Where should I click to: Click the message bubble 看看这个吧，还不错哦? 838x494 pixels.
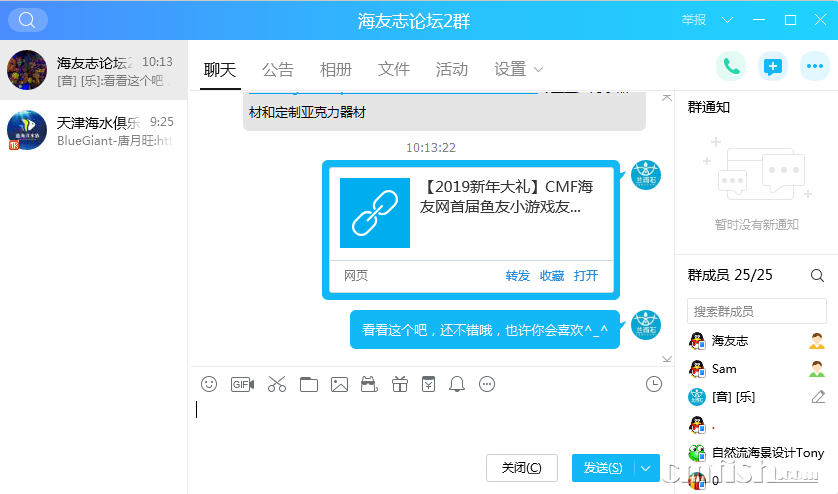[485, 330]
